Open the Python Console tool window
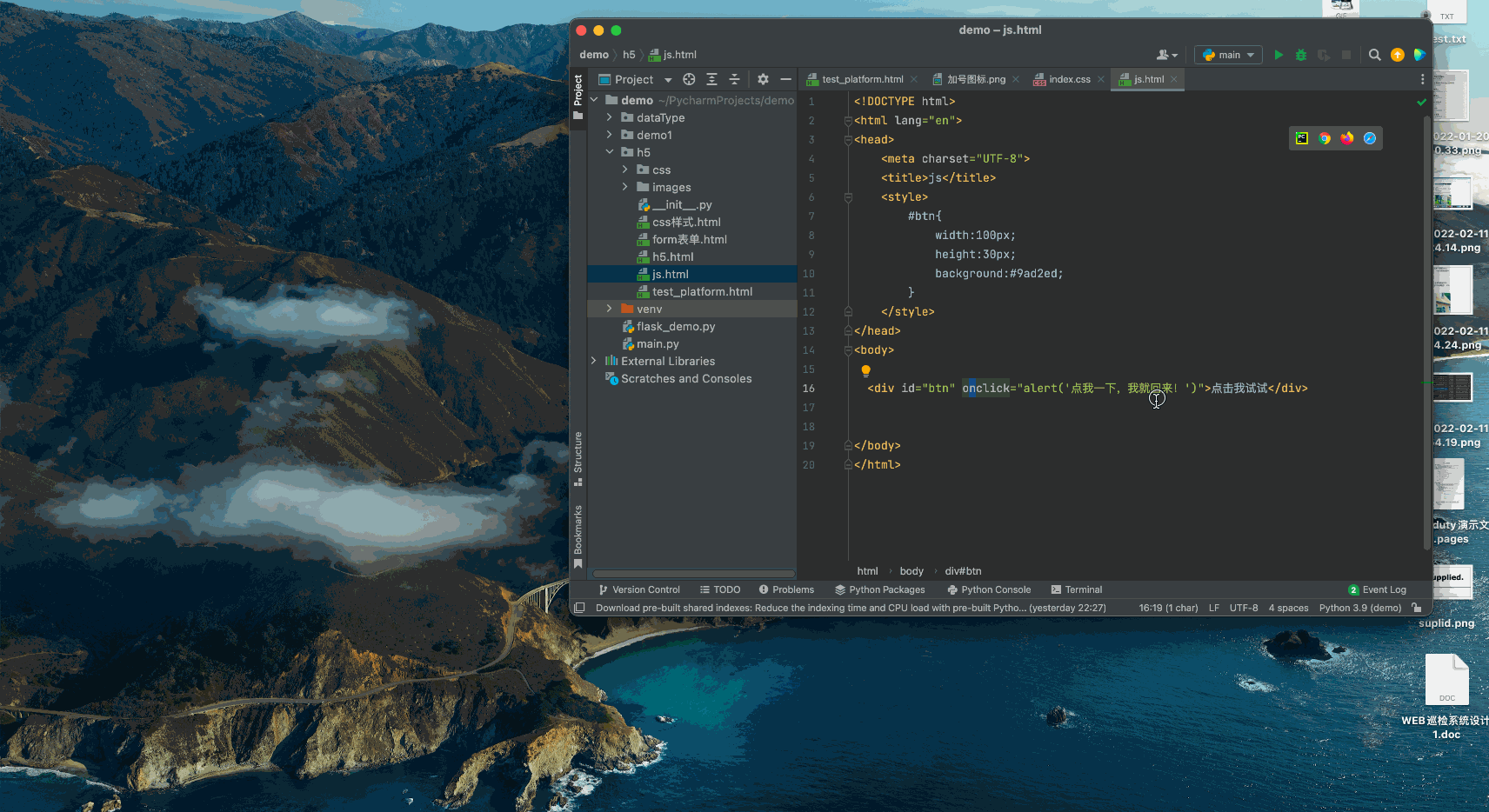Viewport: 1489px width, 812px height. pyautogui.click(x=989, y=589)
